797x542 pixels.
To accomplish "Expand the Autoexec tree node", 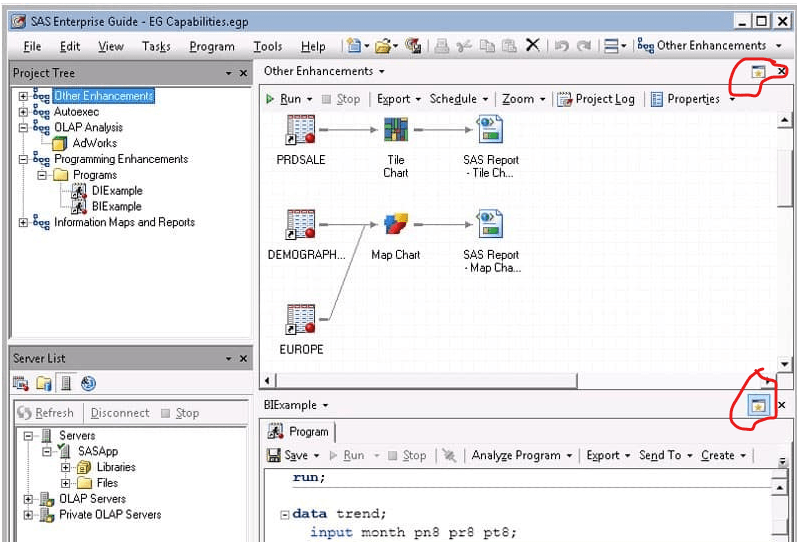I will [x=23, y=111].
